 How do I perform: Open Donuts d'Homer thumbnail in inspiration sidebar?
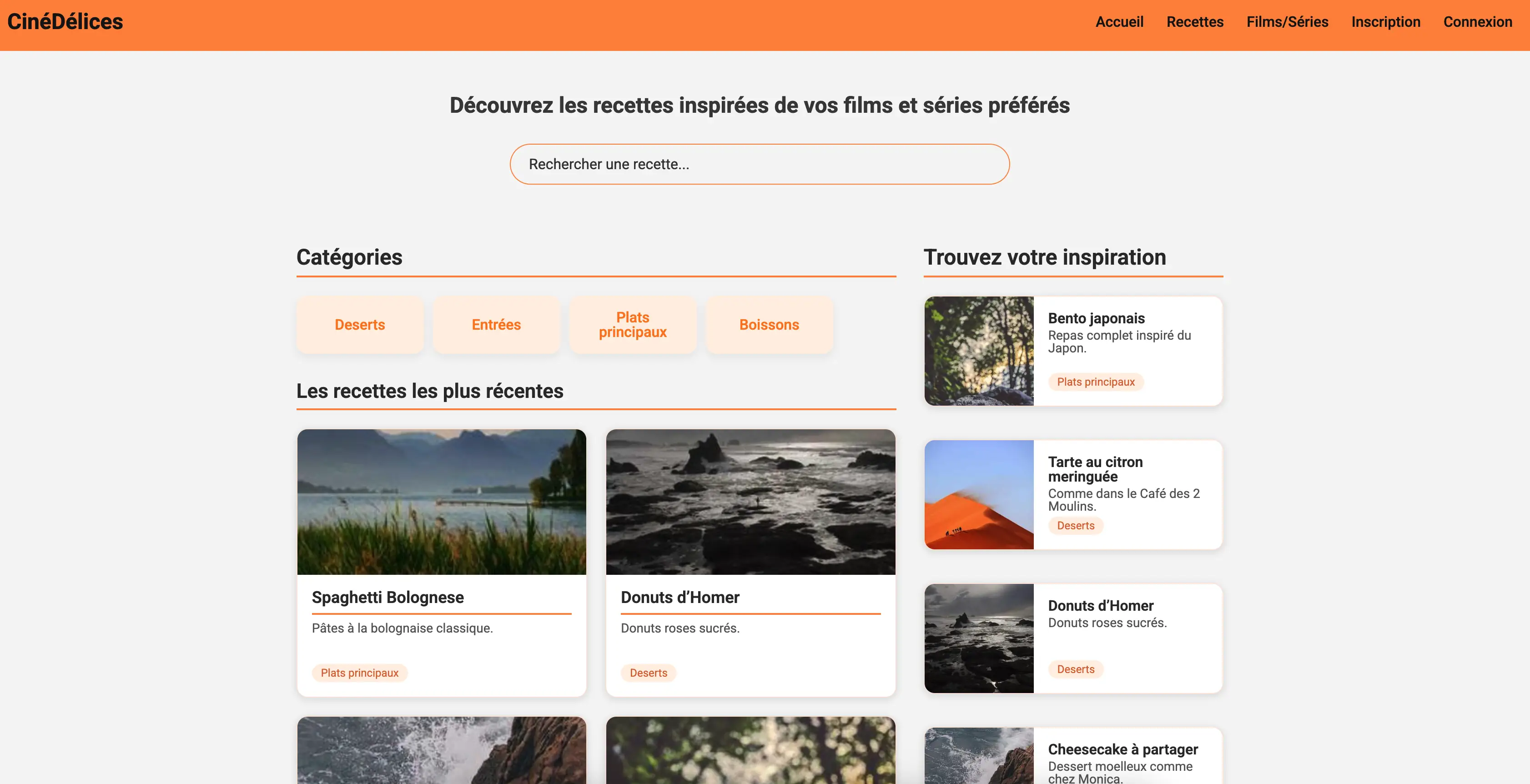[979, 638]
